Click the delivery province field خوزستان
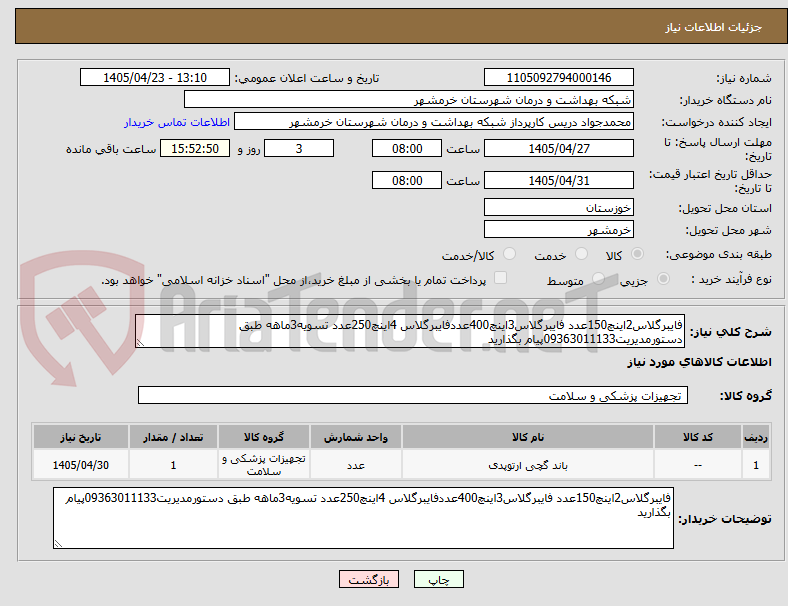788x606 pixels. click(x=558, y=207)
